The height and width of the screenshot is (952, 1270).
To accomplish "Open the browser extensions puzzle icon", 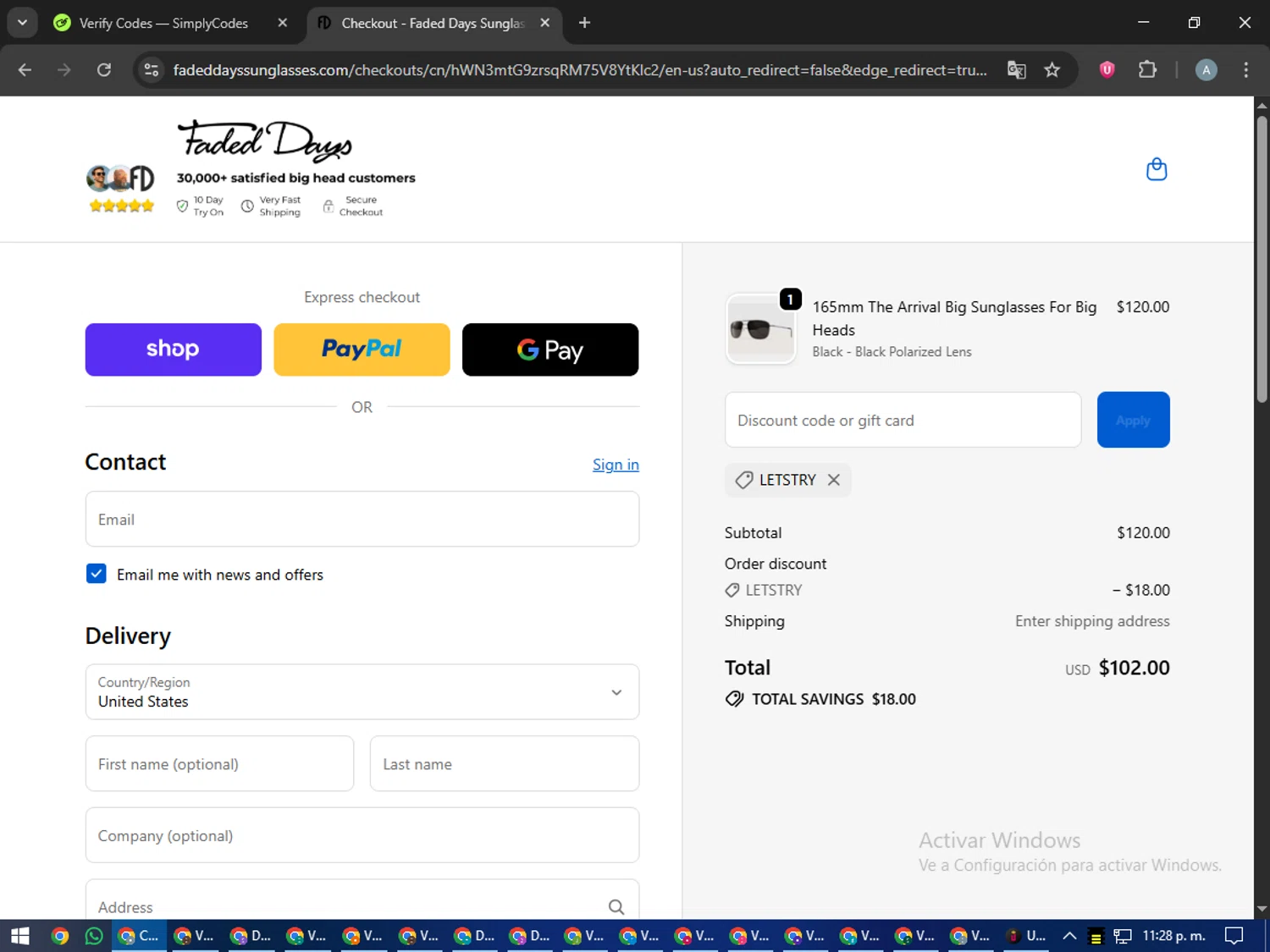I will pos(1147,70).
